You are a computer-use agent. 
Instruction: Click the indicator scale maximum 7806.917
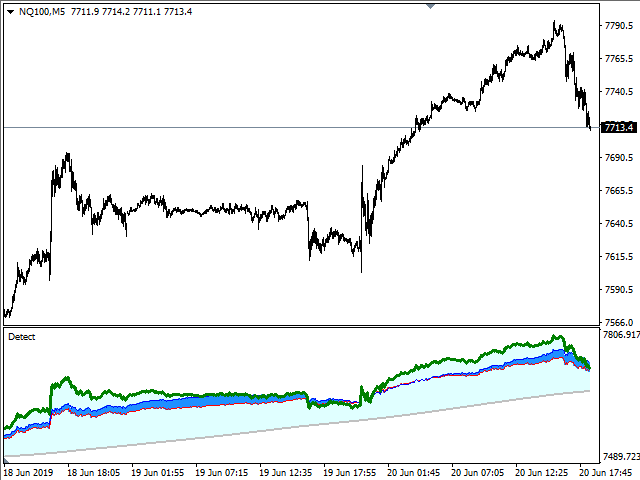(621, 335)
